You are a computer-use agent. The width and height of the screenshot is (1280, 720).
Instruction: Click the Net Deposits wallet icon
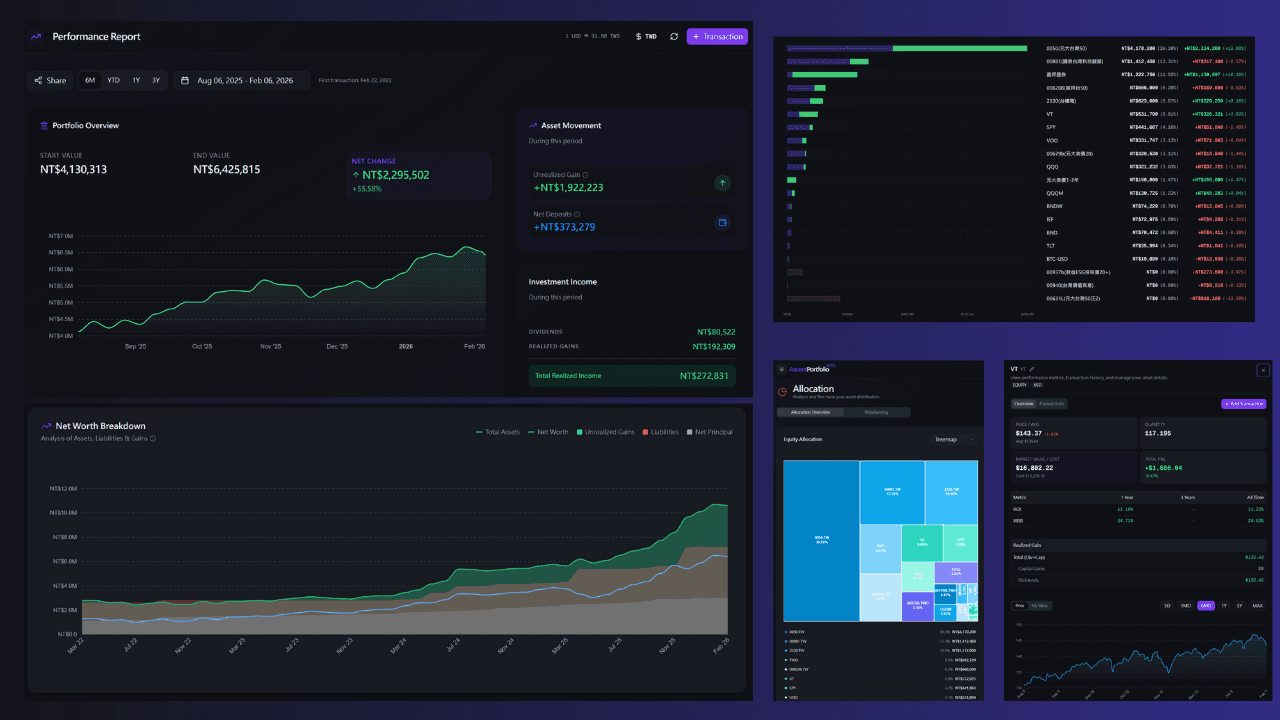pyautogui.click(x=723, y=222)
